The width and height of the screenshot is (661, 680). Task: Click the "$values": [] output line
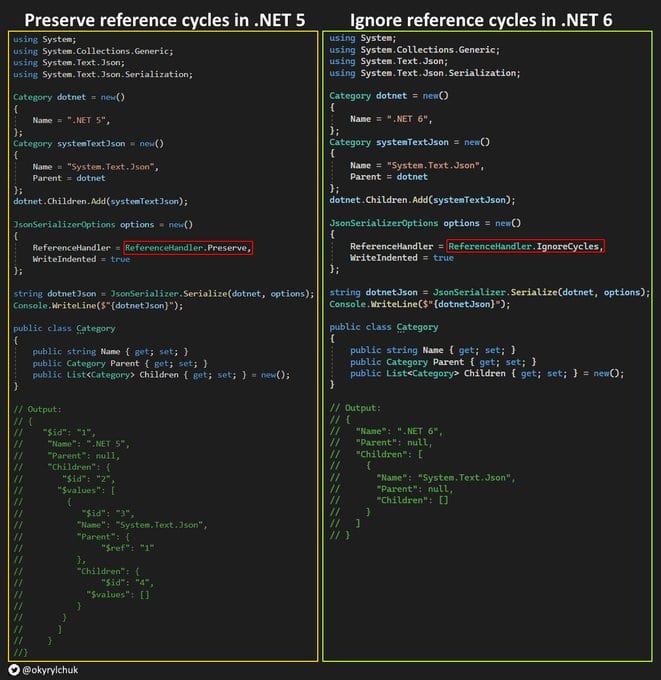(118, 595)
